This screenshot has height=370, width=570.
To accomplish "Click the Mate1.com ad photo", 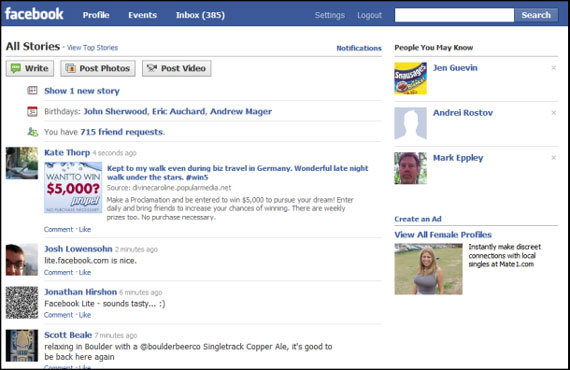I will (429, 269).
